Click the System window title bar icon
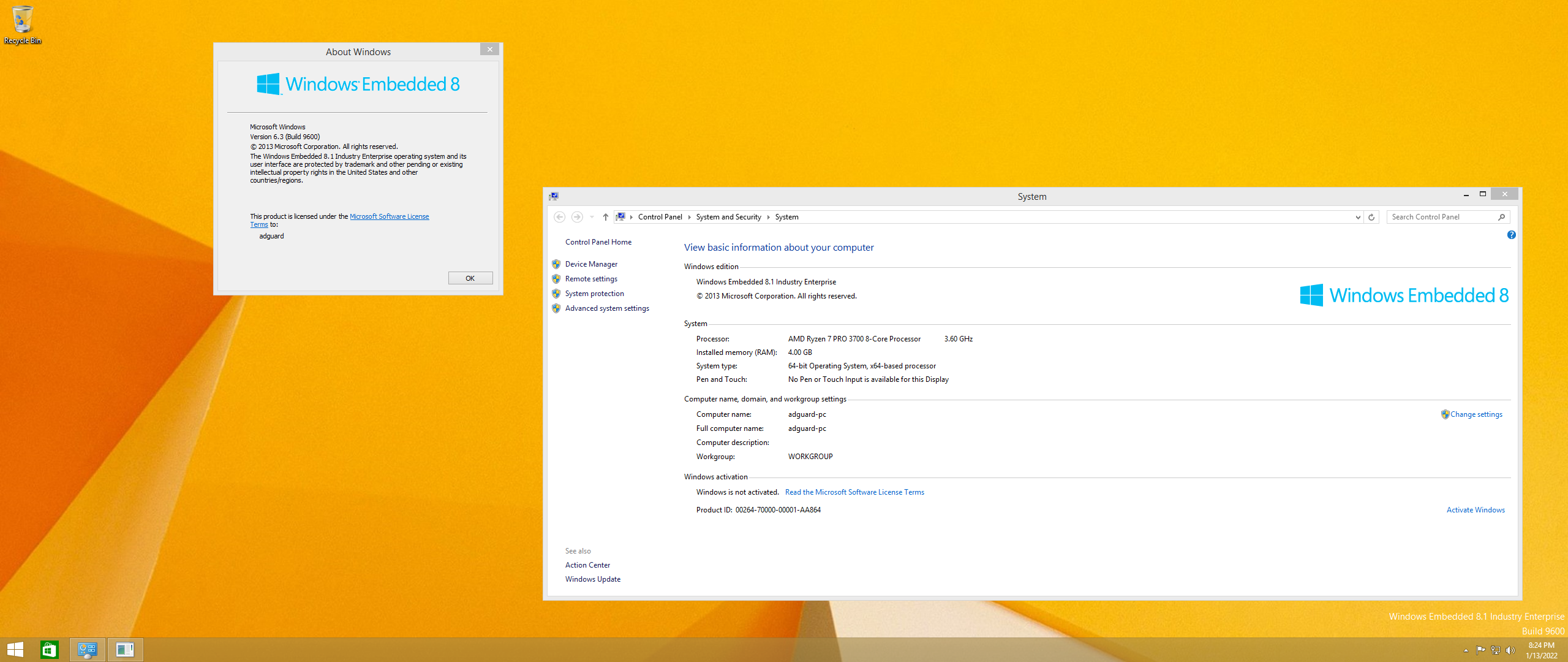Image resolution: width=1568 pixels, height=662 pixels. tap(554, 196)
